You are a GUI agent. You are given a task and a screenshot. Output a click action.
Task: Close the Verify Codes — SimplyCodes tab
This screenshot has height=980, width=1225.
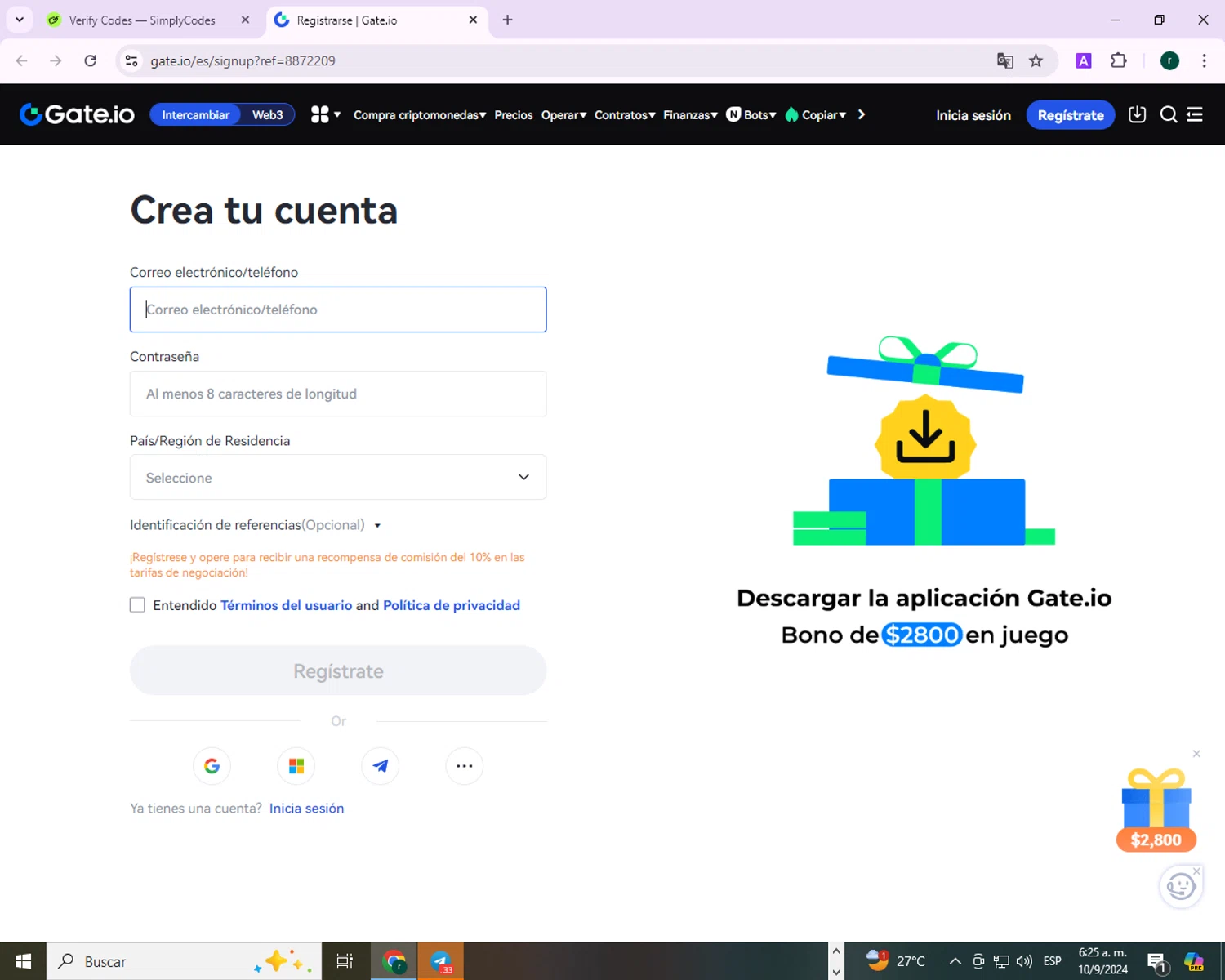[x=245, y=20]
